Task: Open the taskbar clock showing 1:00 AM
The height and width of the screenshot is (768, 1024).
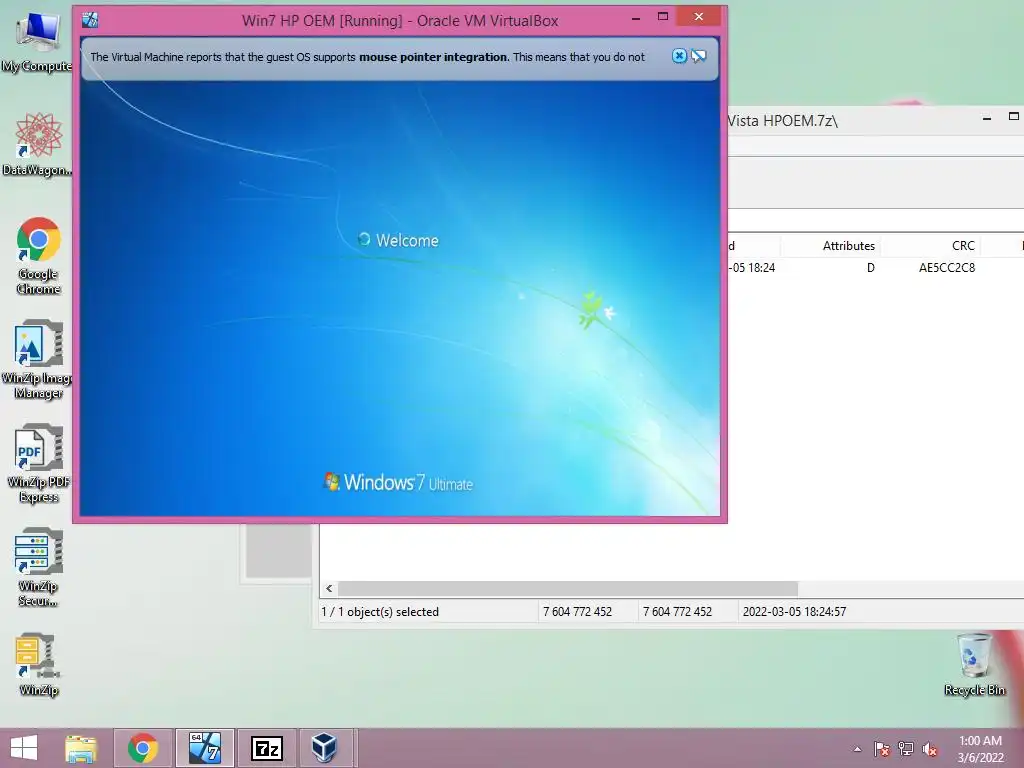Action: click(980, 749)
